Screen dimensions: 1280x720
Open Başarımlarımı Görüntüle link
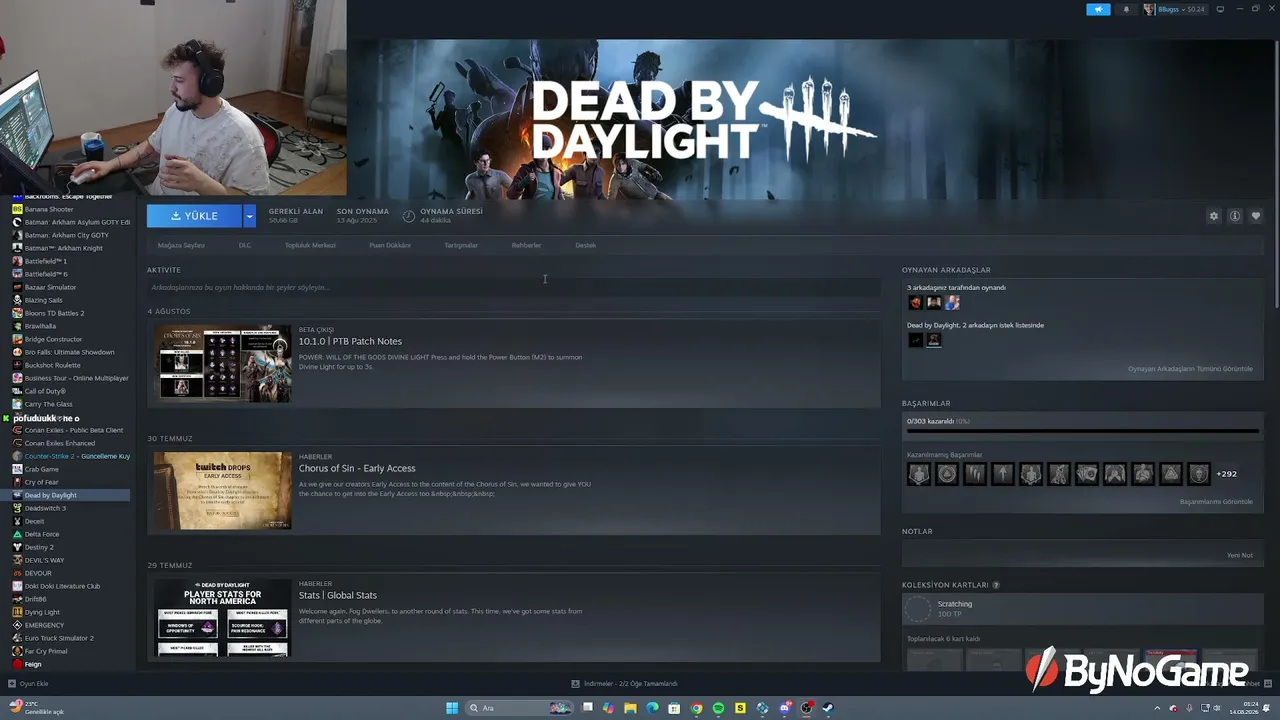point(1216,502)
